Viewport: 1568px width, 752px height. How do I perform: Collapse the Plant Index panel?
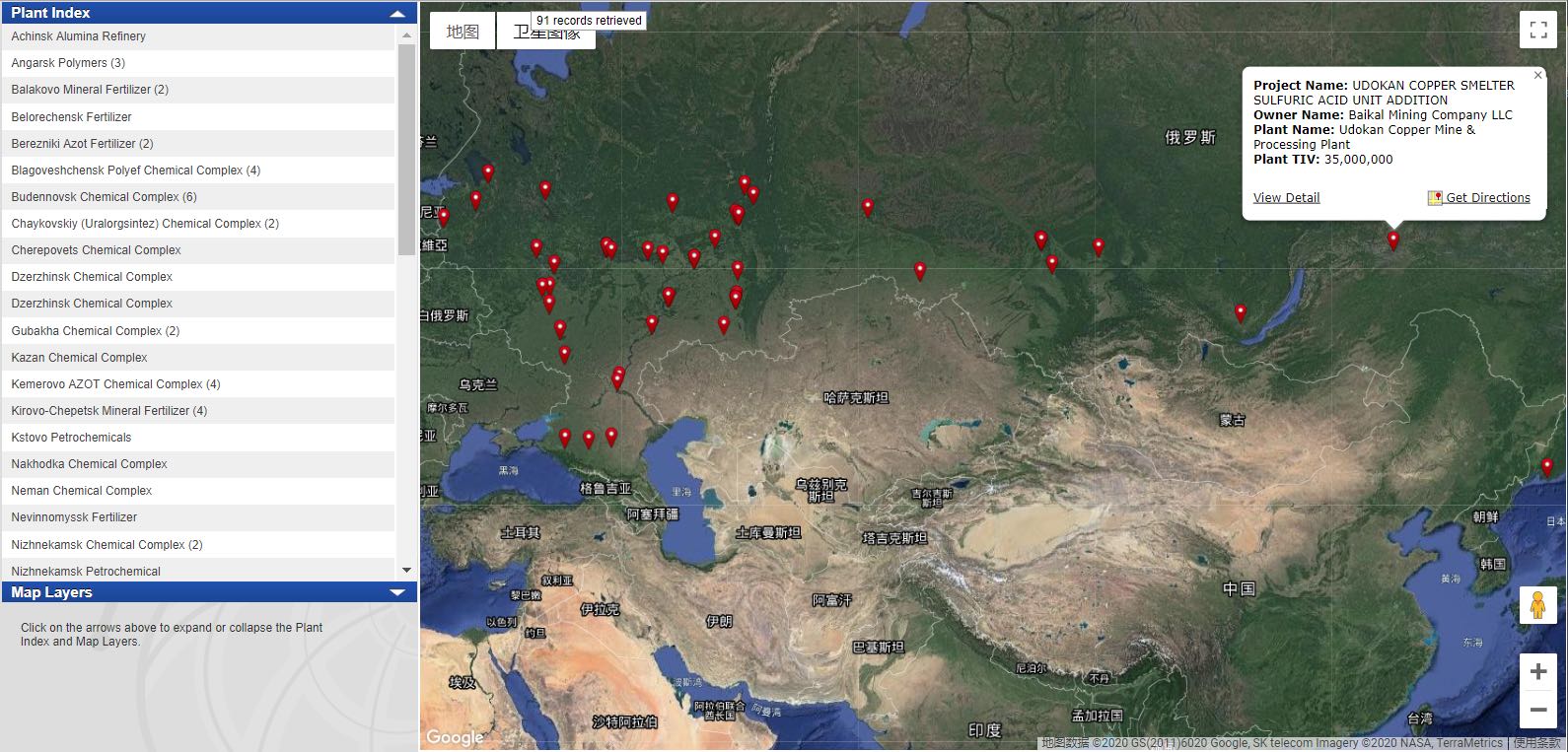point(397,14)
